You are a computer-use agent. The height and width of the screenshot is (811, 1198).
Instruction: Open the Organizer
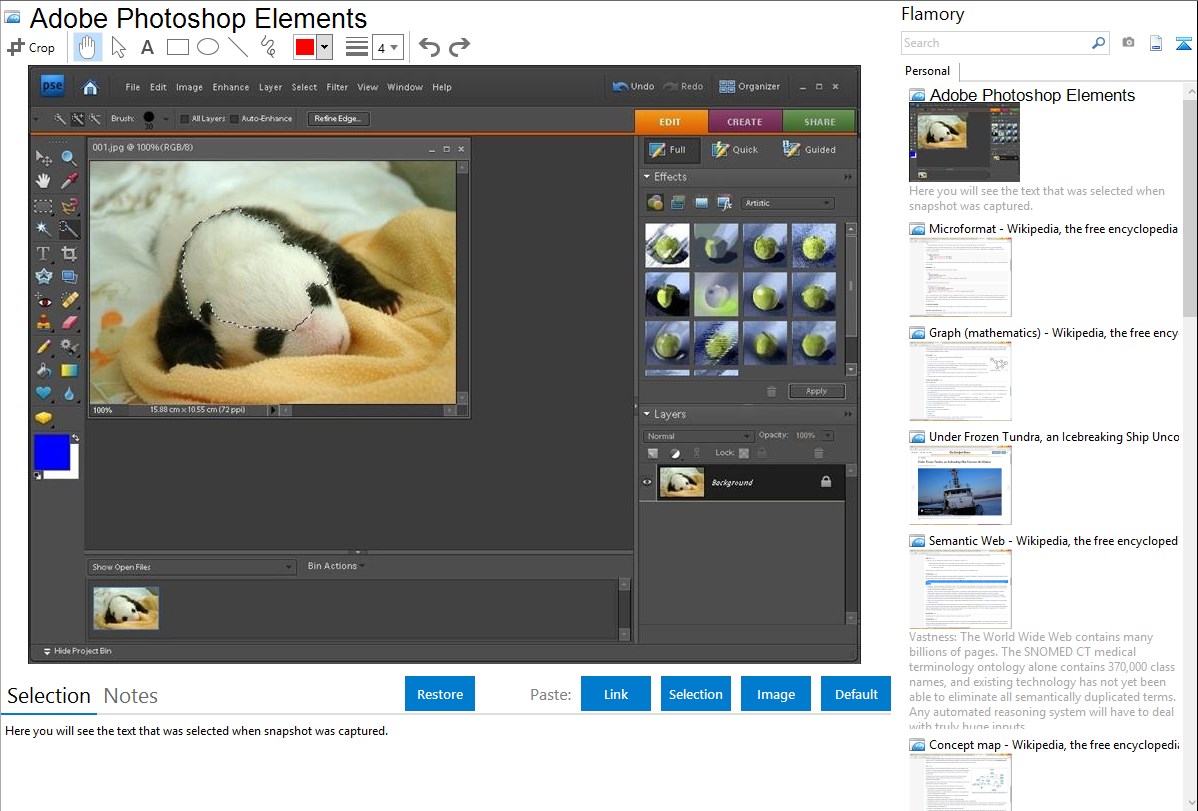pyautogui.click(x=750, y=86)
